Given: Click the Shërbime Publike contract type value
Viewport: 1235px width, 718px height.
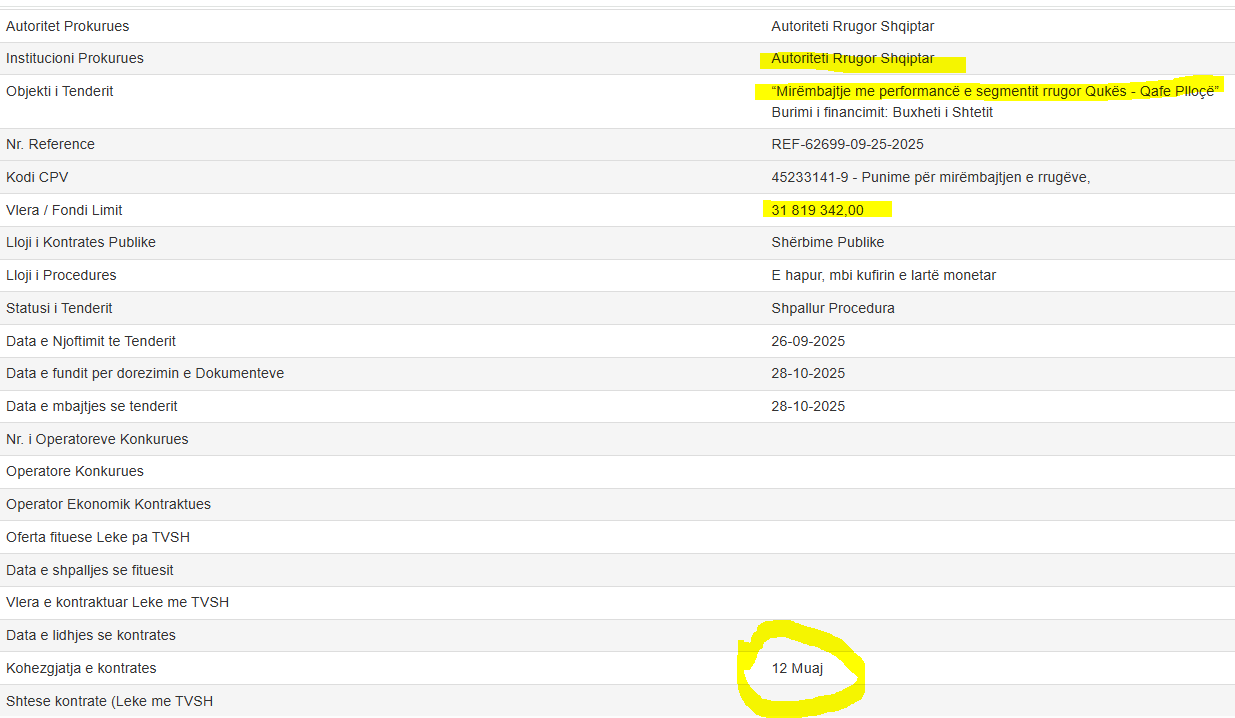Looking at the screenshot, I should (x=827, y=242).
